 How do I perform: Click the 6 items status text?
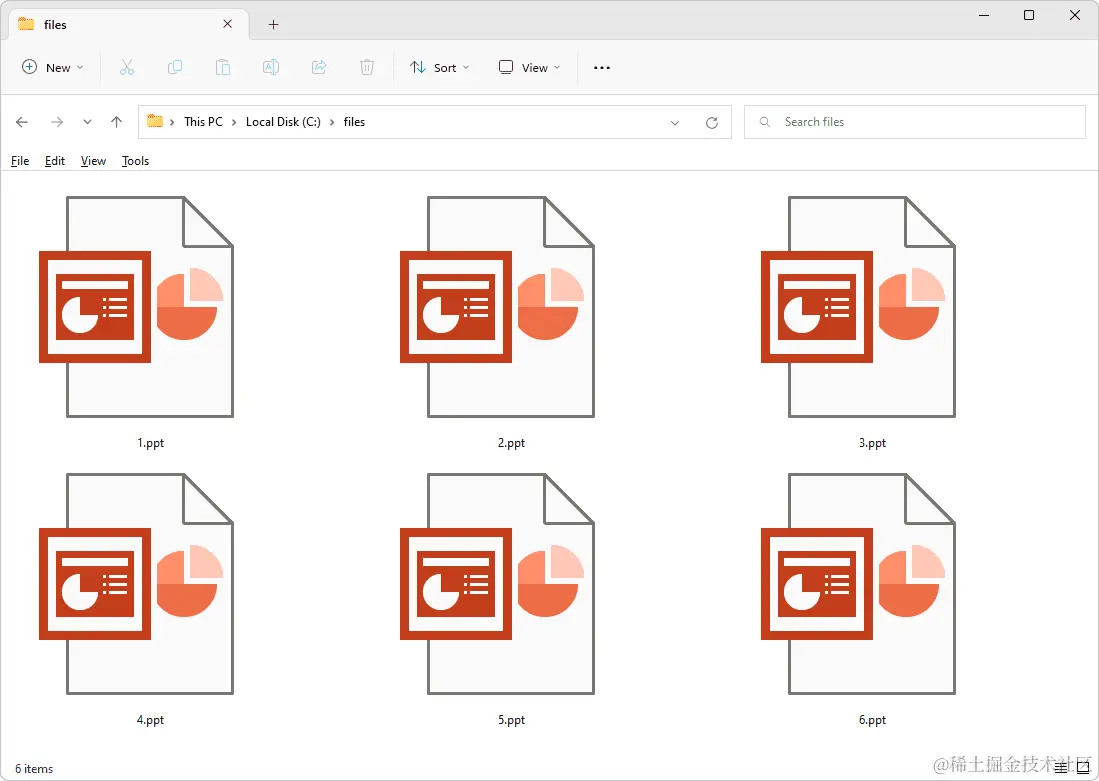34,769
